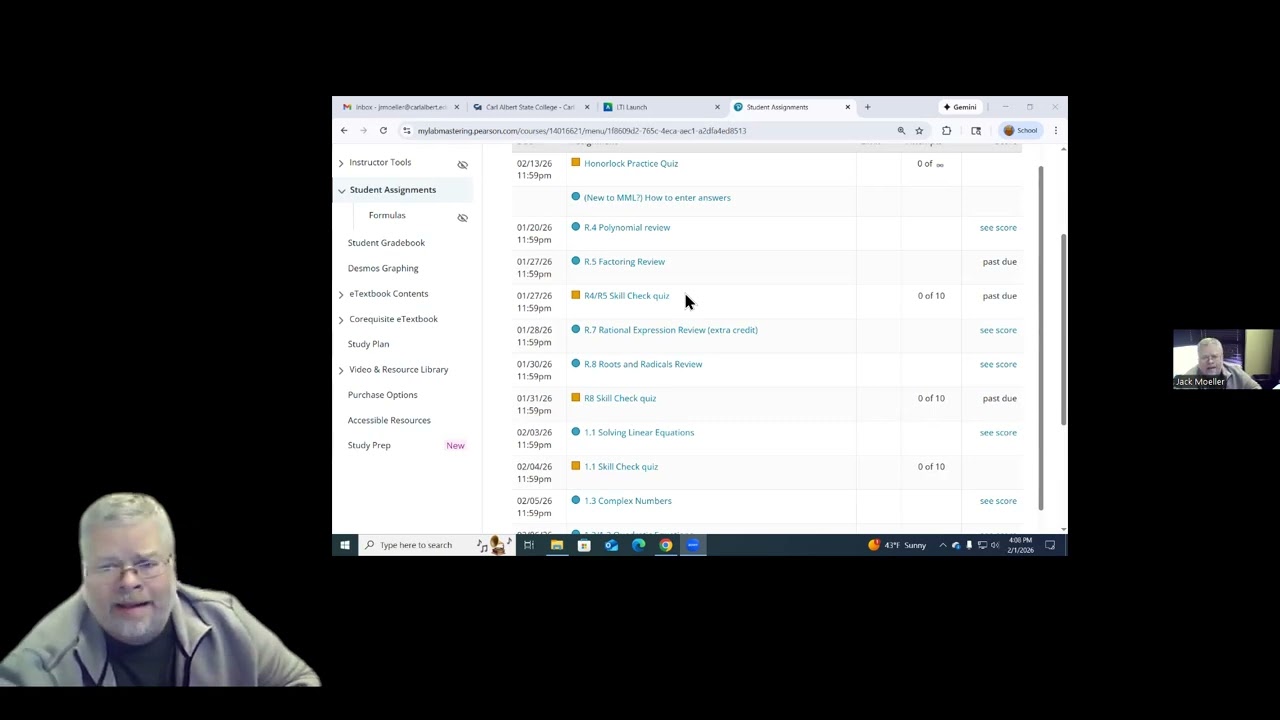Open 1.1 Skill Check quiz link
1280x720 pixels.
tap(621, 467)
